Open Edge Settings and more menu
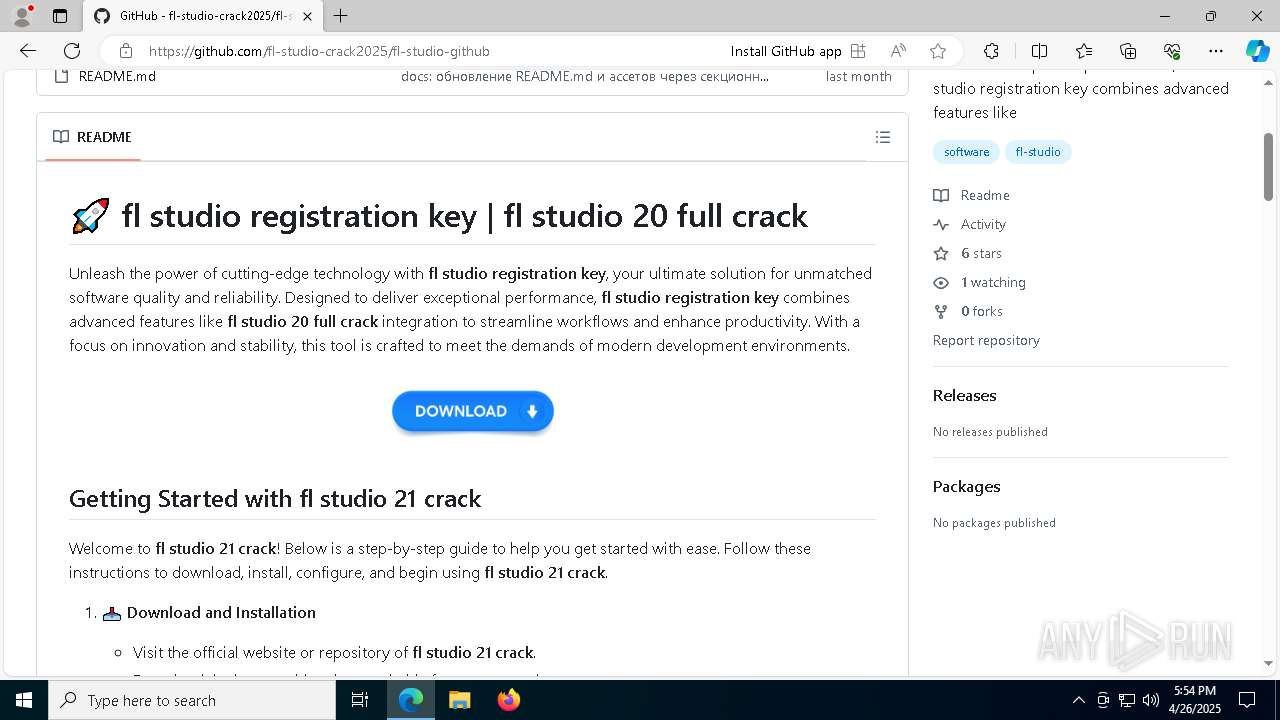Image resolution: width=1280 pixels, height=720 pixels. click(1216, 51)
